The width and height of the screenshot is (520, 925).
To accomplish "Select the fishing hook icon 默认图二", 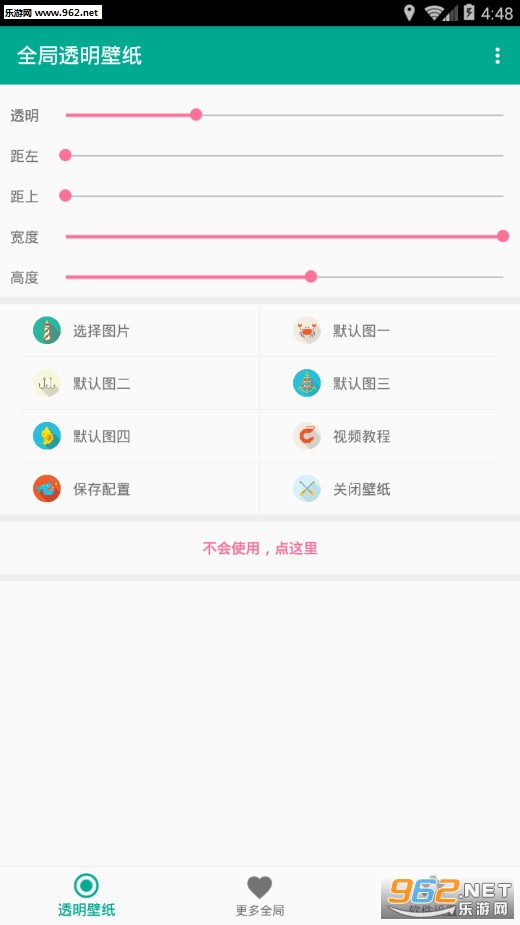I will (47, 383).
